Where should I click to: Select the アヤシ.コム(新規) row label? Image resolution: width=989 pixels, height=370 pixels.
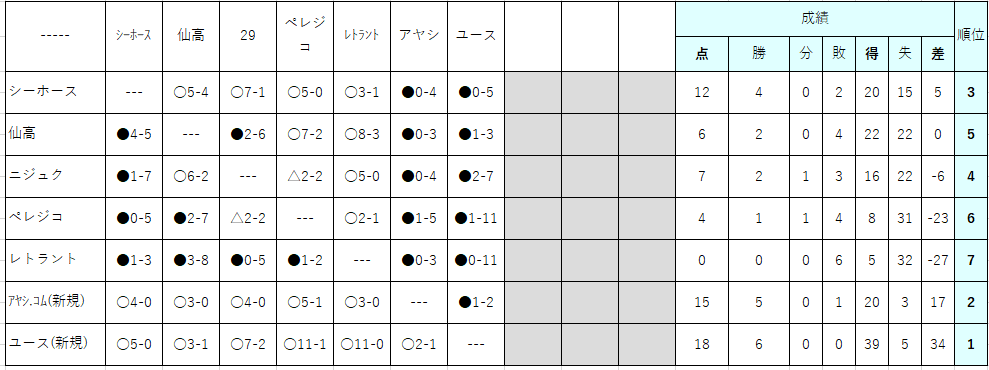click(56, 303)
